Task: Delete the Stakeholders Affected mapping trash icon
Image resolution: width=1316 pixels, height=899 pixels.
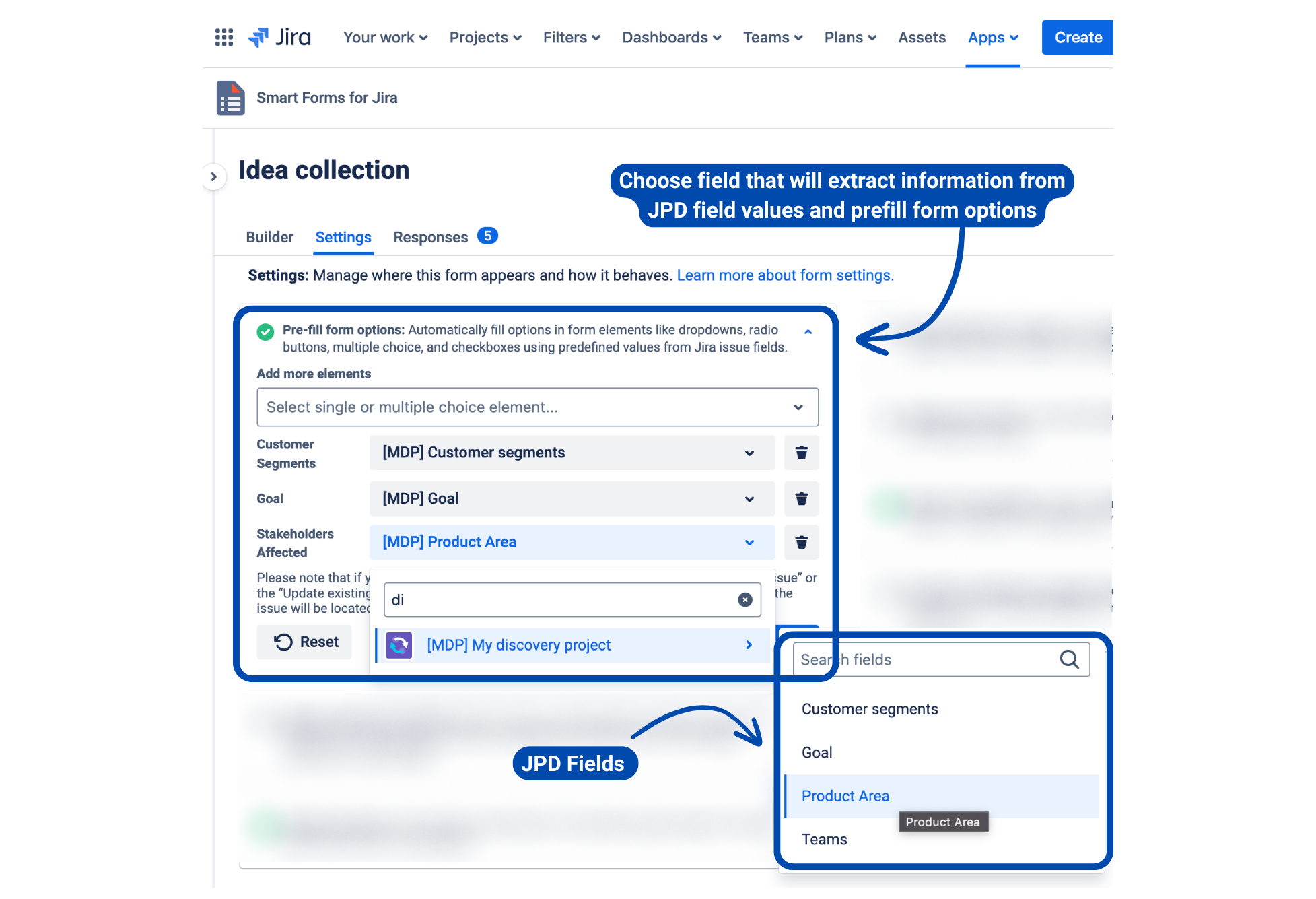Action: (801, 542)
